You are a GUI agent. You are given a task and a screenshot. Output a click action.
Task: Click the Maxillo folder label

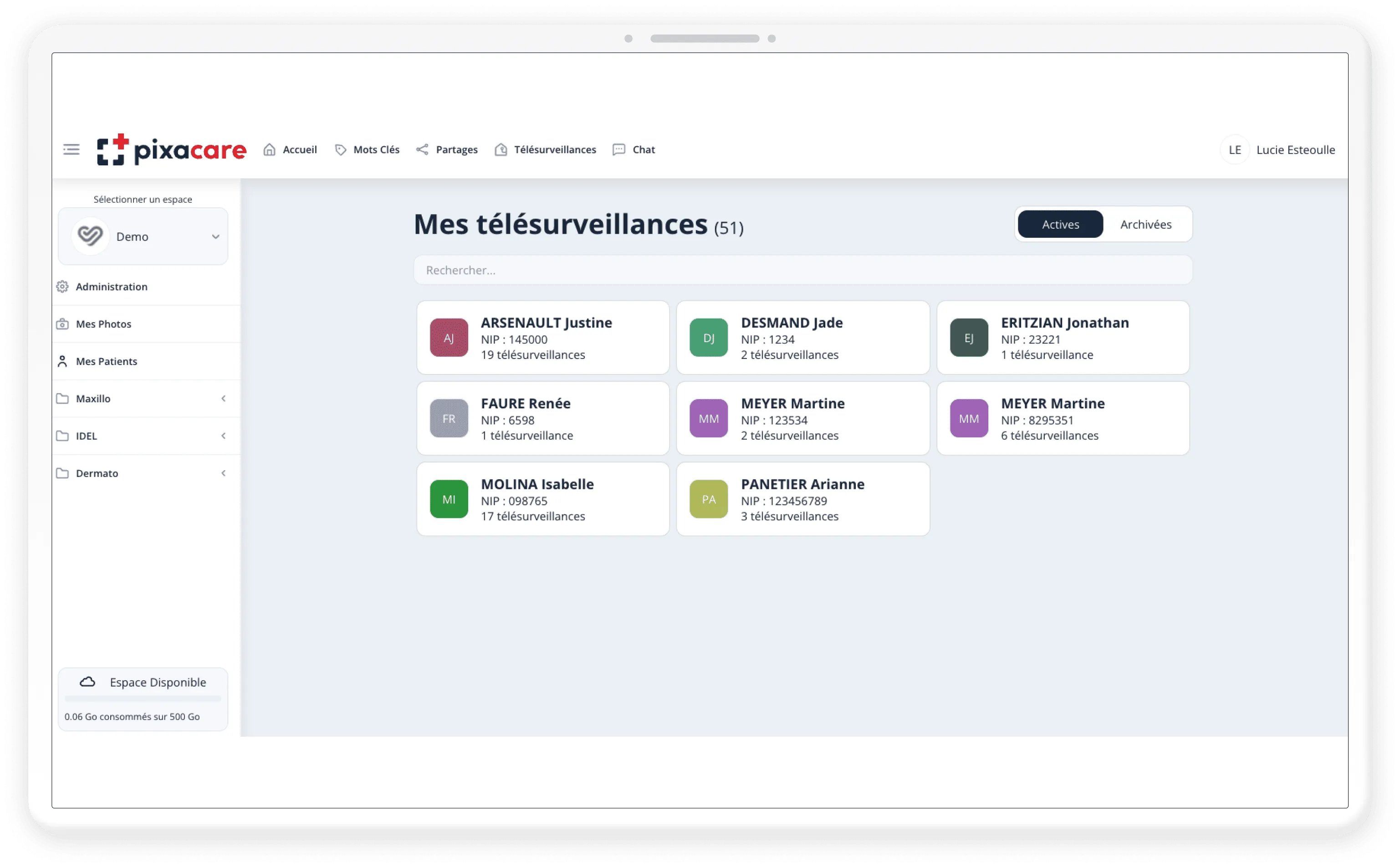(x=93, y=399)
